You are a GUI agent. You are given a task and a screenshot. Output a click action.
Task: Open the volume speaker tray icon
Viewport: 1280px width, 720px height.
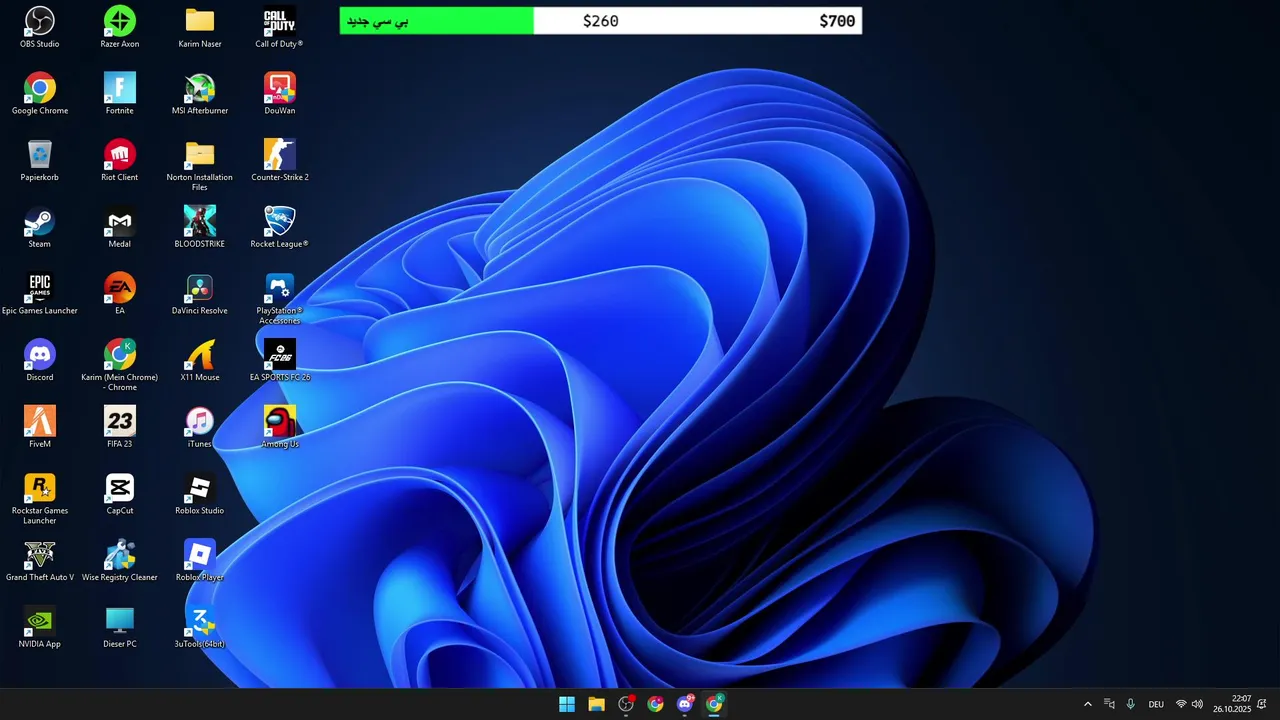coord(1197,704)
